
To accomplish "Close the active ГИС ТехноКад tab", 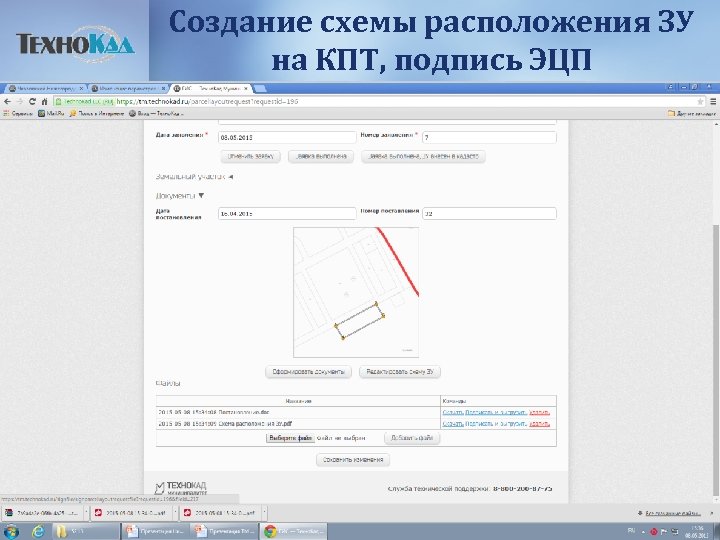I will (x=246, y=88).
